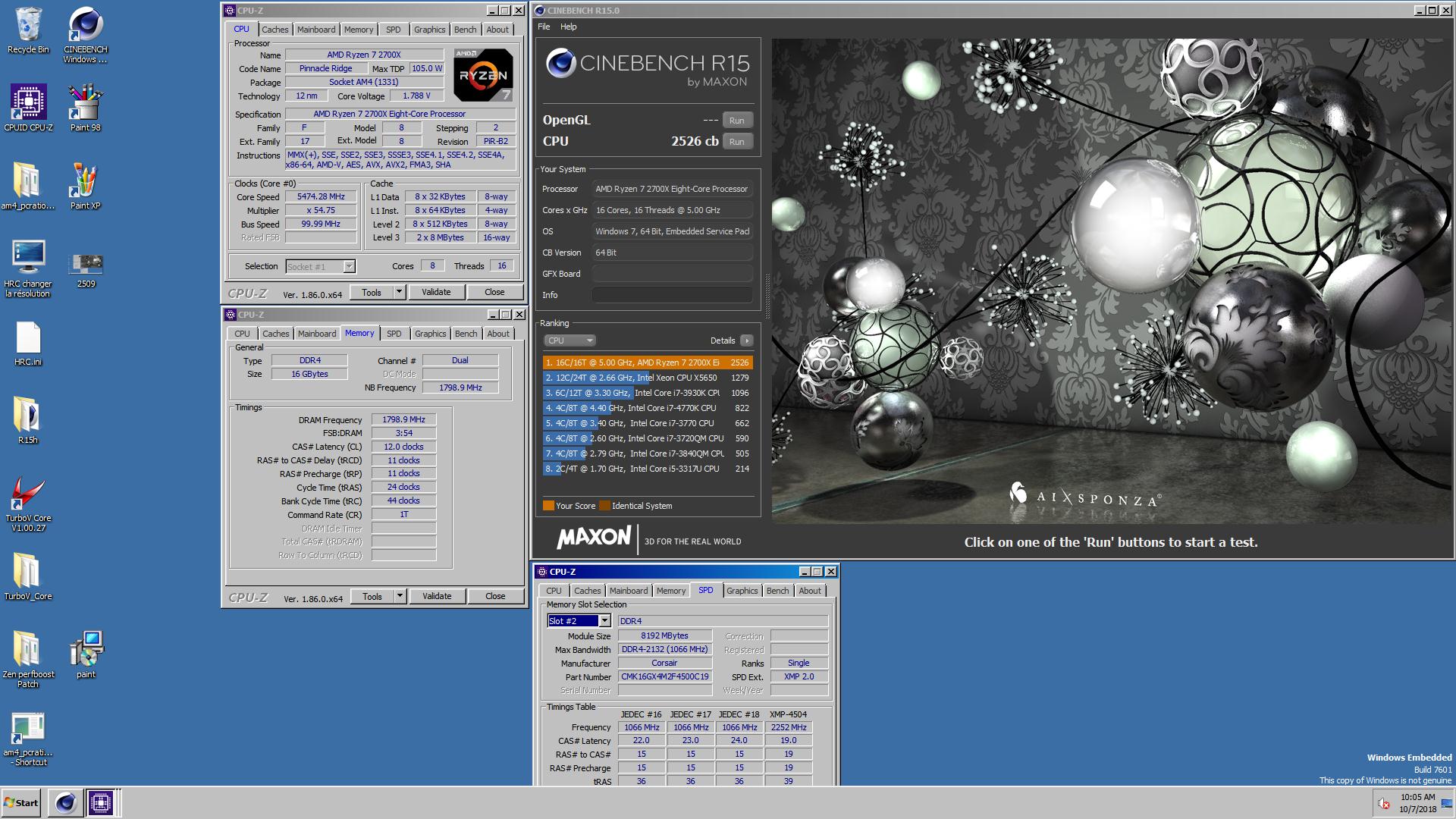Click the taskbar clock showing 10:05 AM
This screenshot has width=1456, height=819.
(1417, 803)
